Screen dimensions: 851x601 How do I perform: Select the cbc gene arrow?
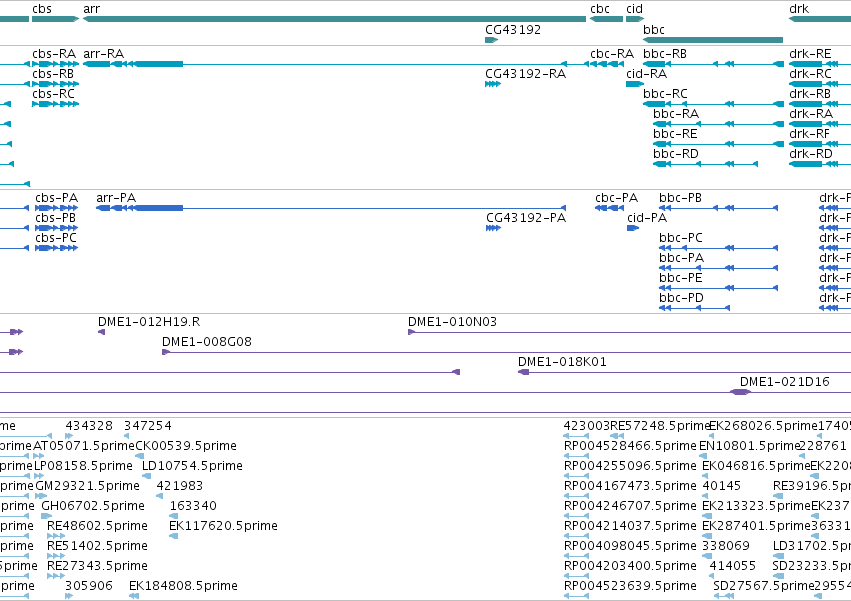tap(606, 19)
